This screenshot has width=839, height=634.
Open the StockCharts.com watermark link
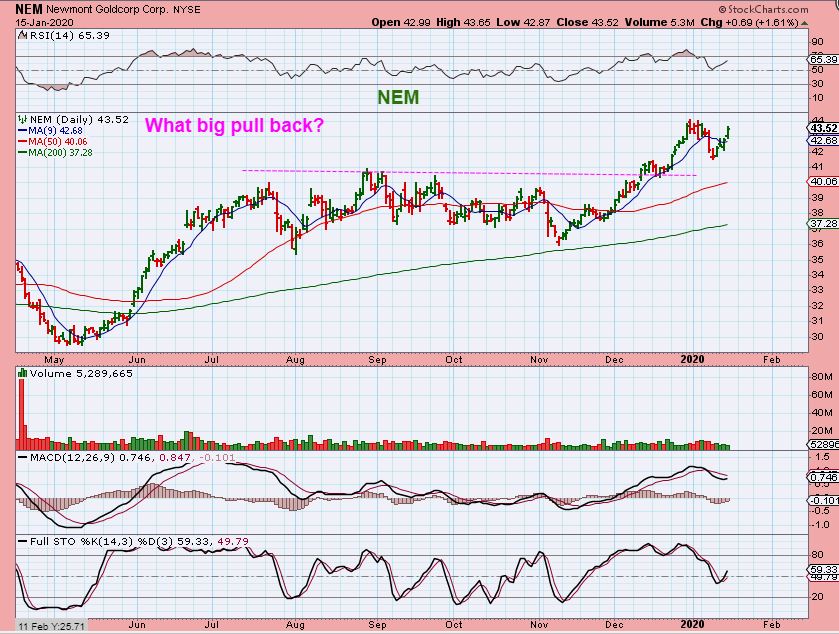point(764,9)
